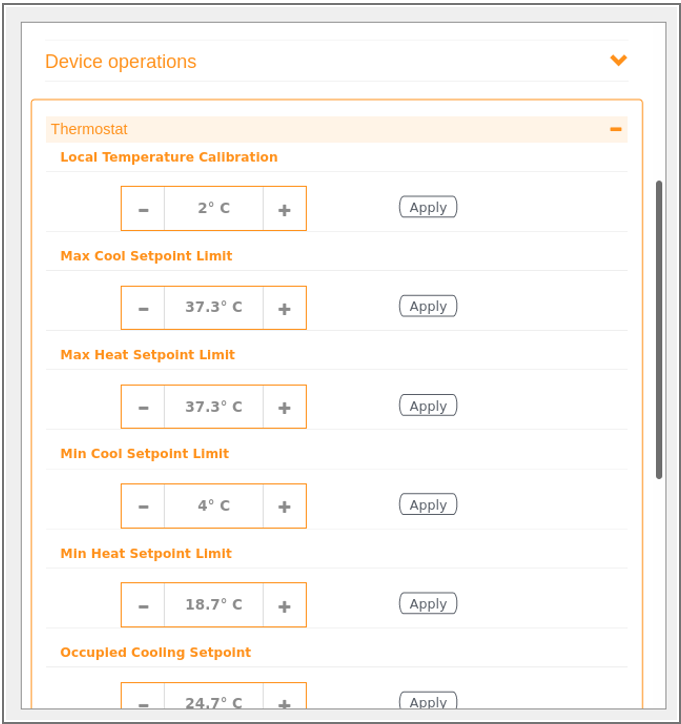Click the vertical scrollbar thumb

[x=659, y=330]
